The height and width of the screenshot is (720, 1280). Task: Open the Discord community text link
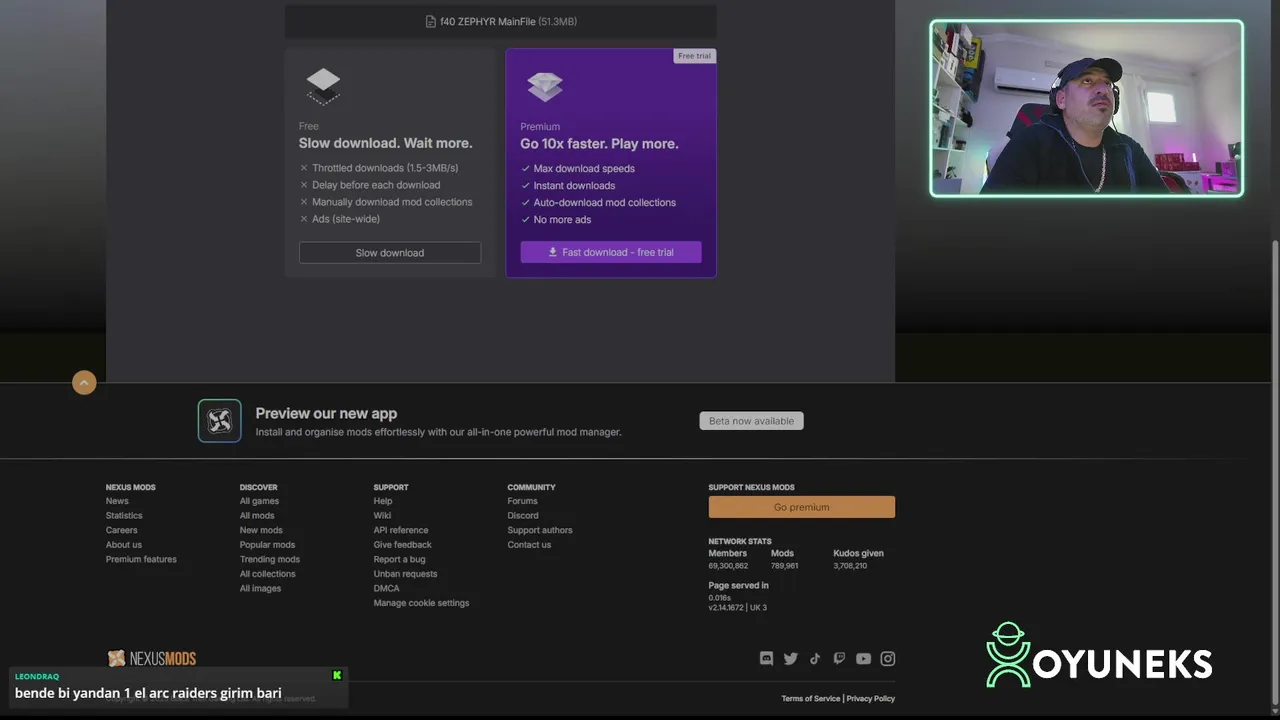(x=523, y=516)
